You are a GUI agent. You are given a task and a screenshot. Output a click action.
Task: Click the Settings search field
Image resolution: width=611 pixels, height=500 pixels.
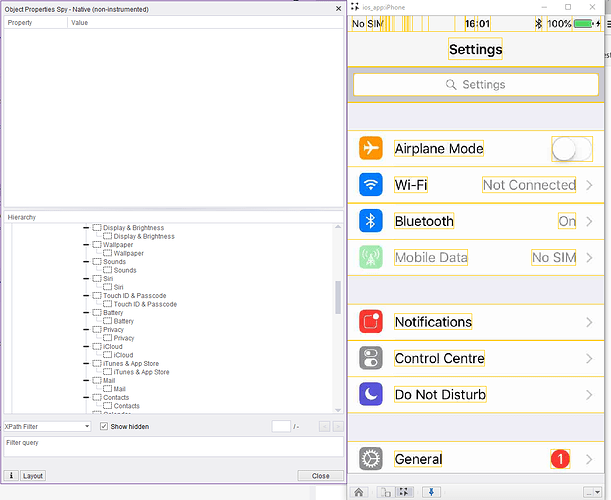(x=475, y=85)
